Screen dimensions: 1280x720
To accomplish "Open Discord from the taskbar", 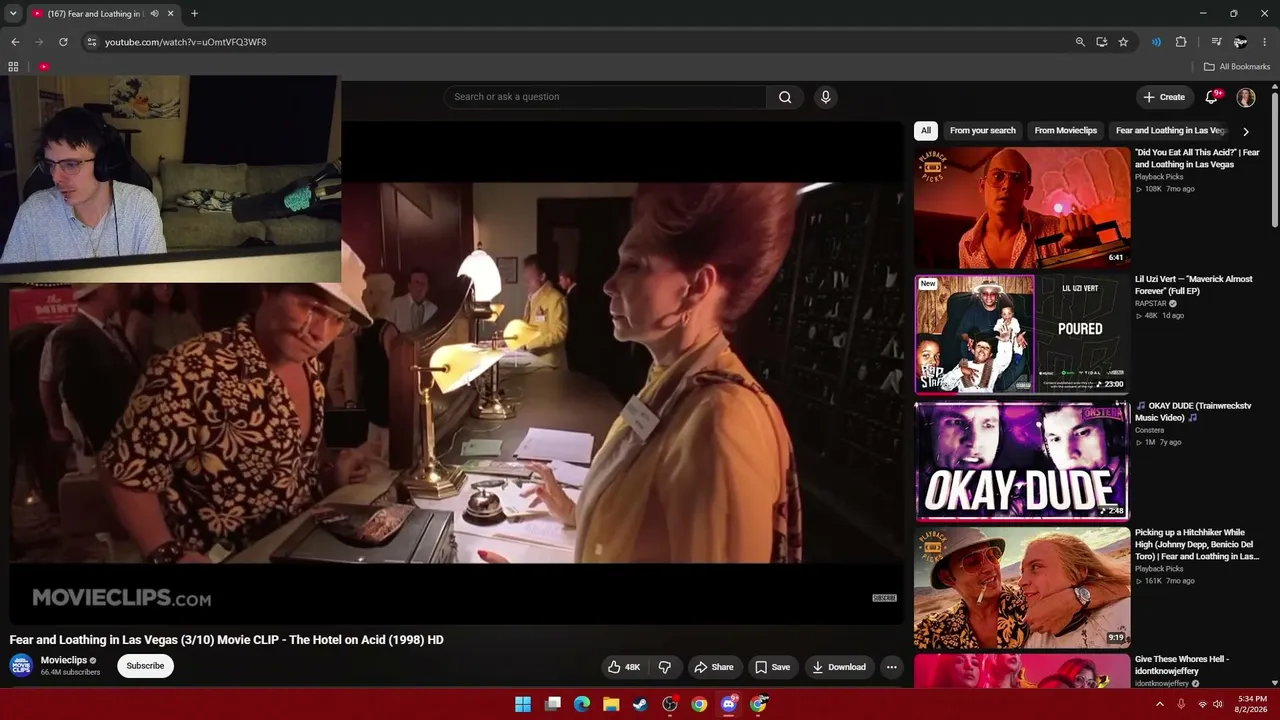I will click(729, 704).
